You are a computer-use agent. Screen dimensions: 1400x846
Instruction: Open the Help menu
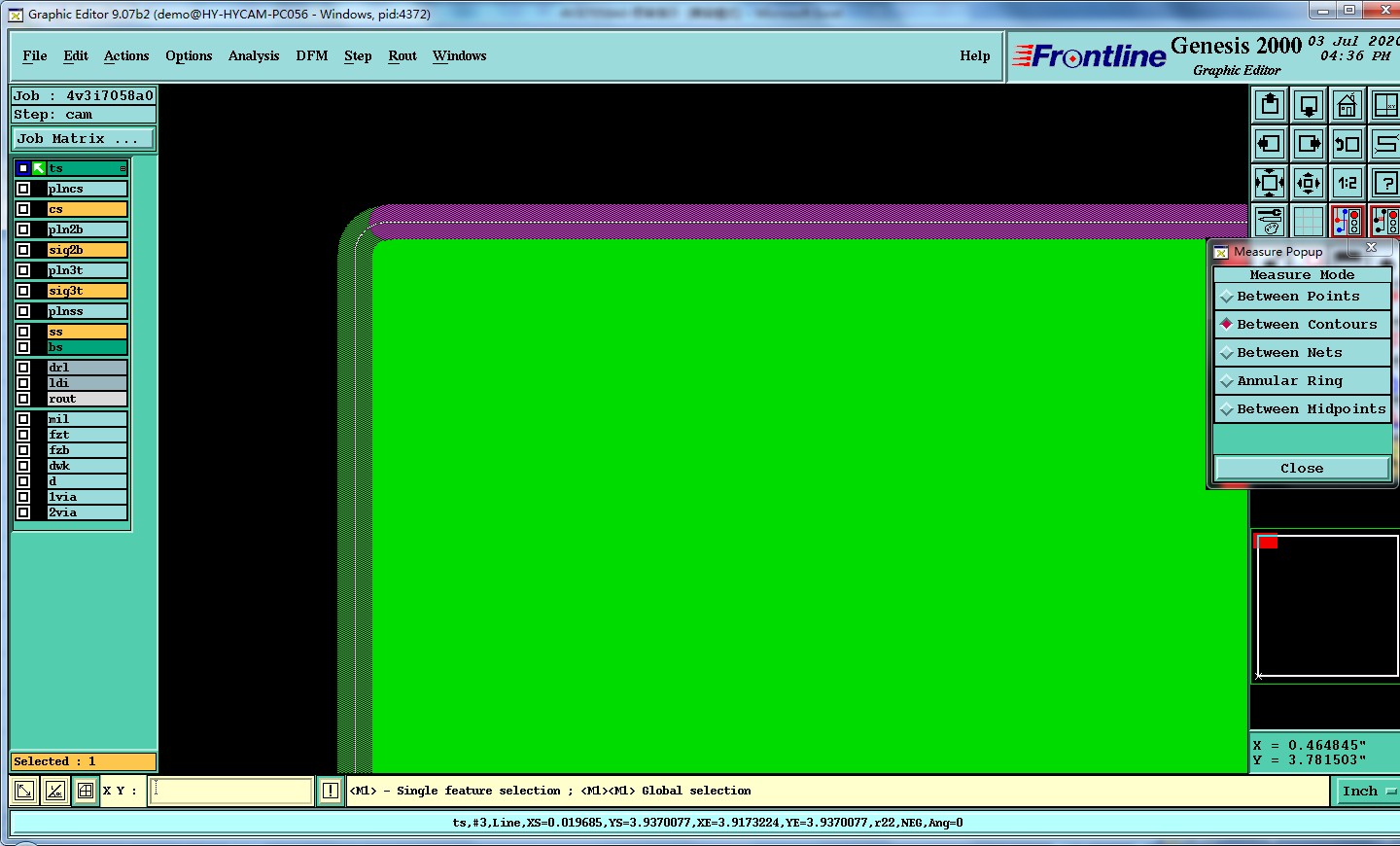tap(975, 56)
